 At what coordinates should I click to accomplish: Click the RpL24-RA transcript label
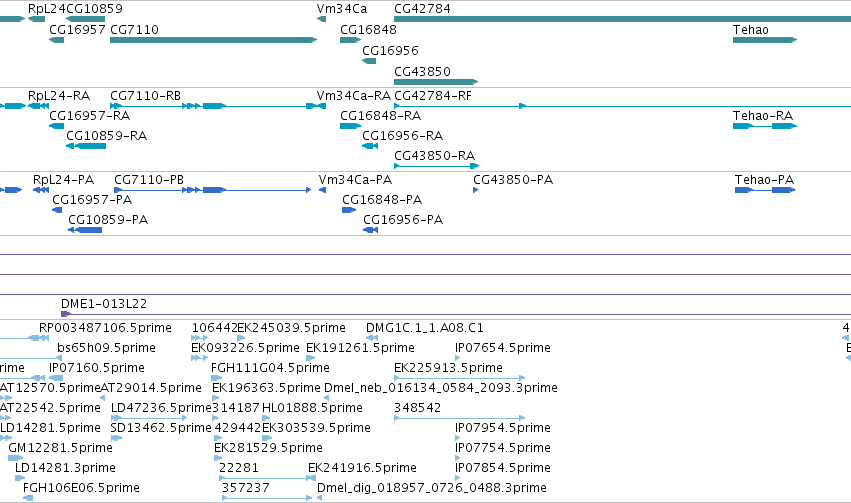coord(59,95)
